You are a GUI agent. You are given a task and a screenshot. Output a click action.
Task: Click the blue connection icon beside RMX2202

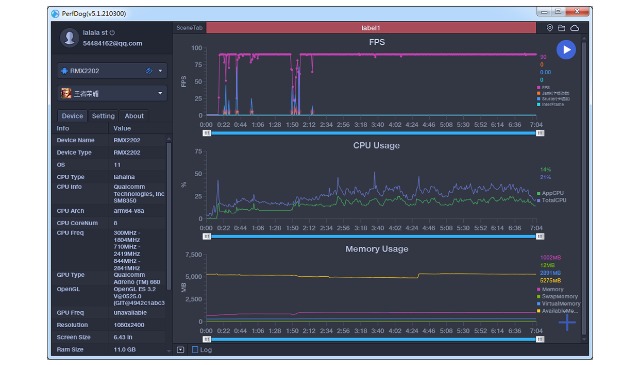pos(149,71)
